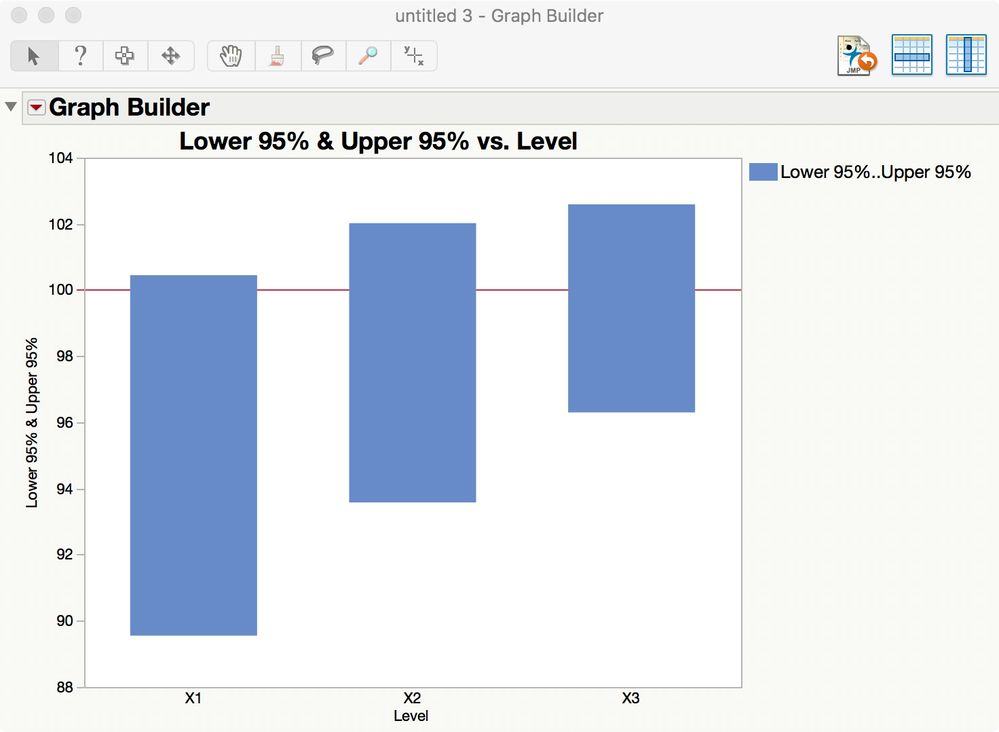
Task: Click the JMP rerun script icon
Action: [856, 55]
